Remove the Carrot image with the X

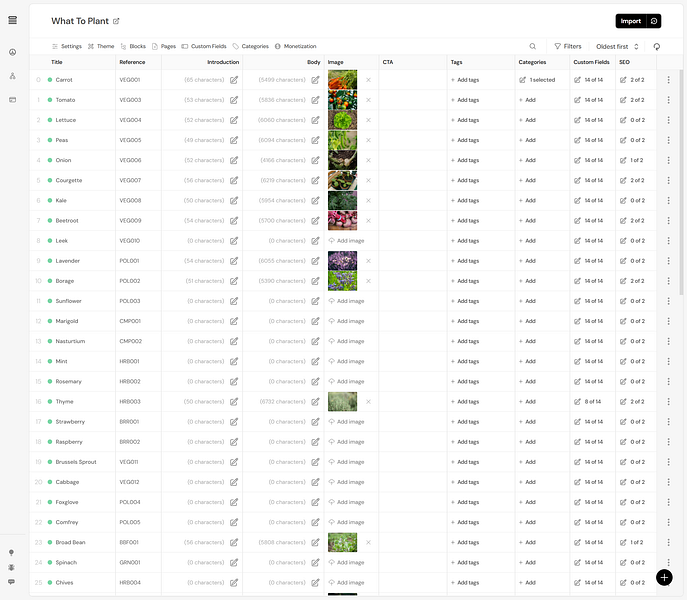(x=368, y=80)
